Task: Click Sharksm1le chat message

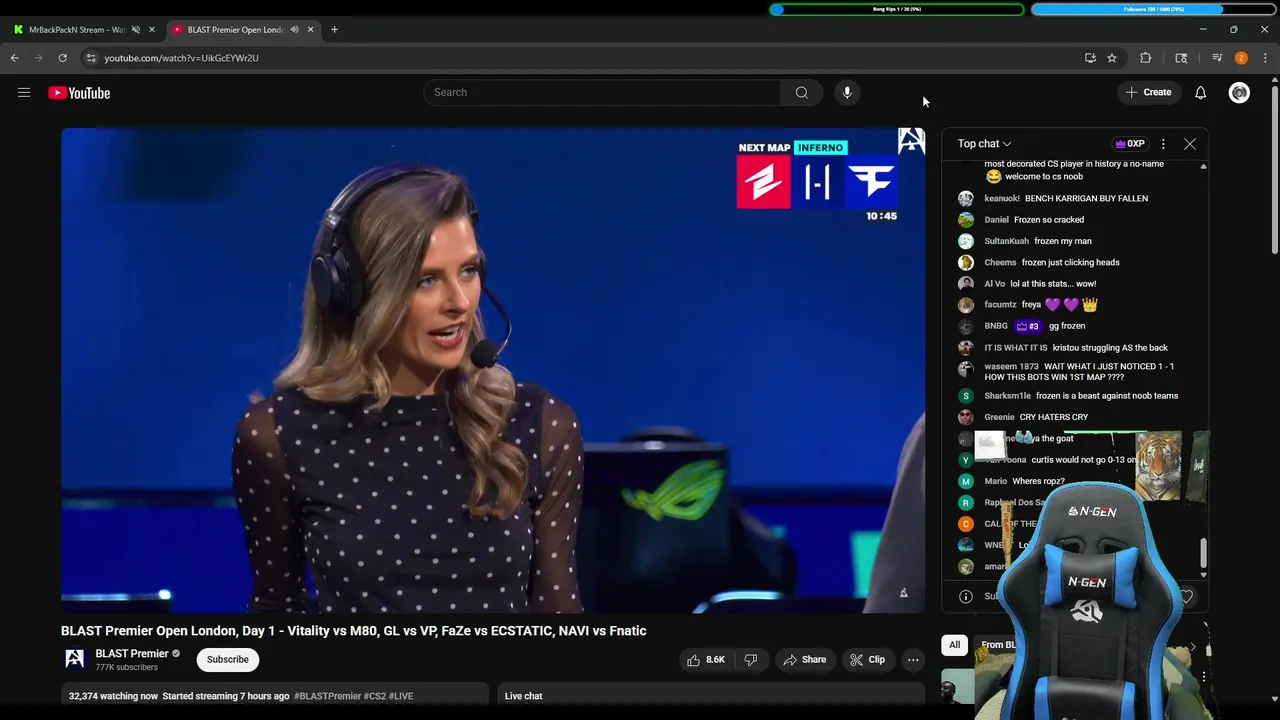Action: tap(1107, 396)
